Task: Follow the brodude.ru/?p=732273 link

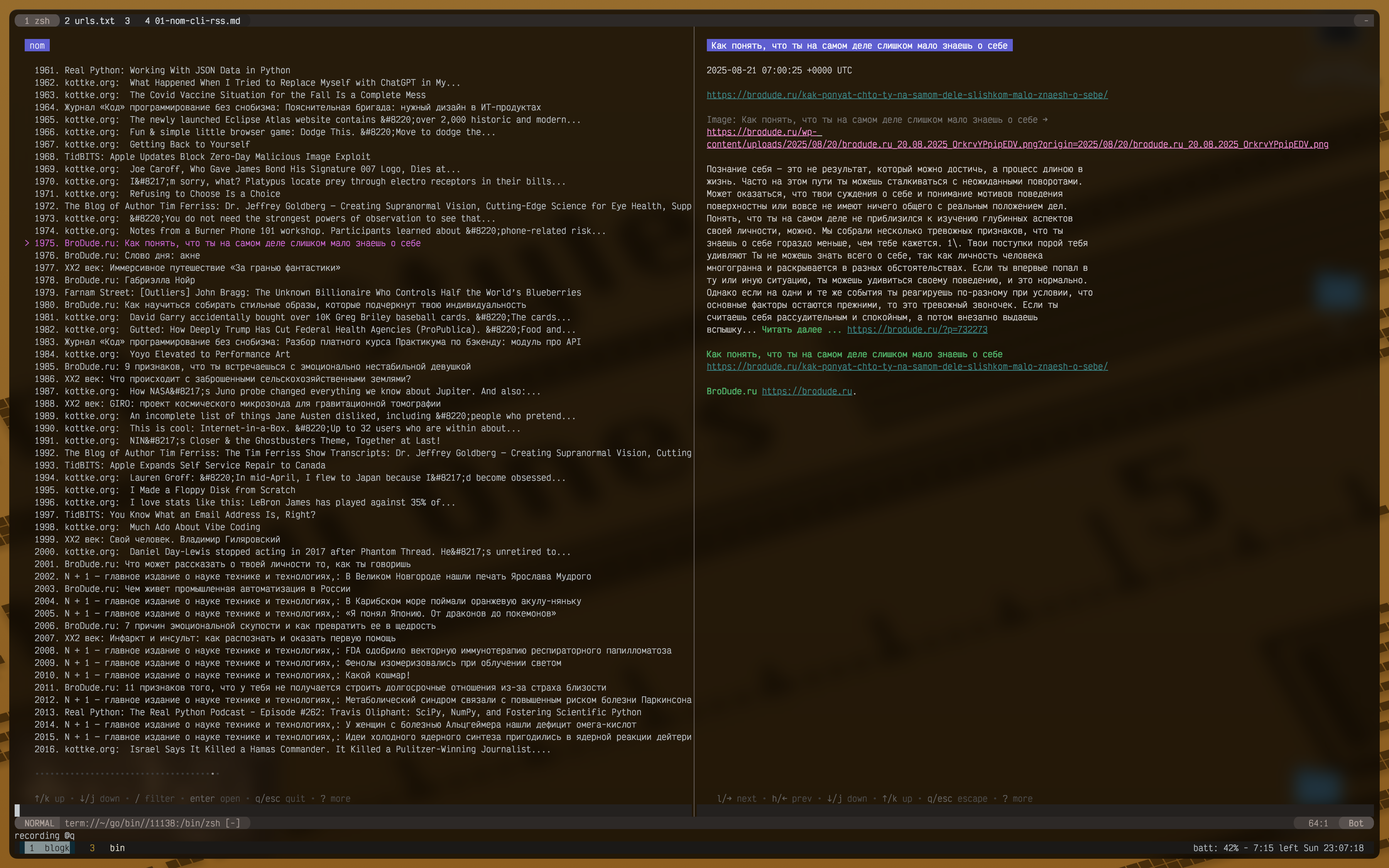Action: click(x=917, y=329)
